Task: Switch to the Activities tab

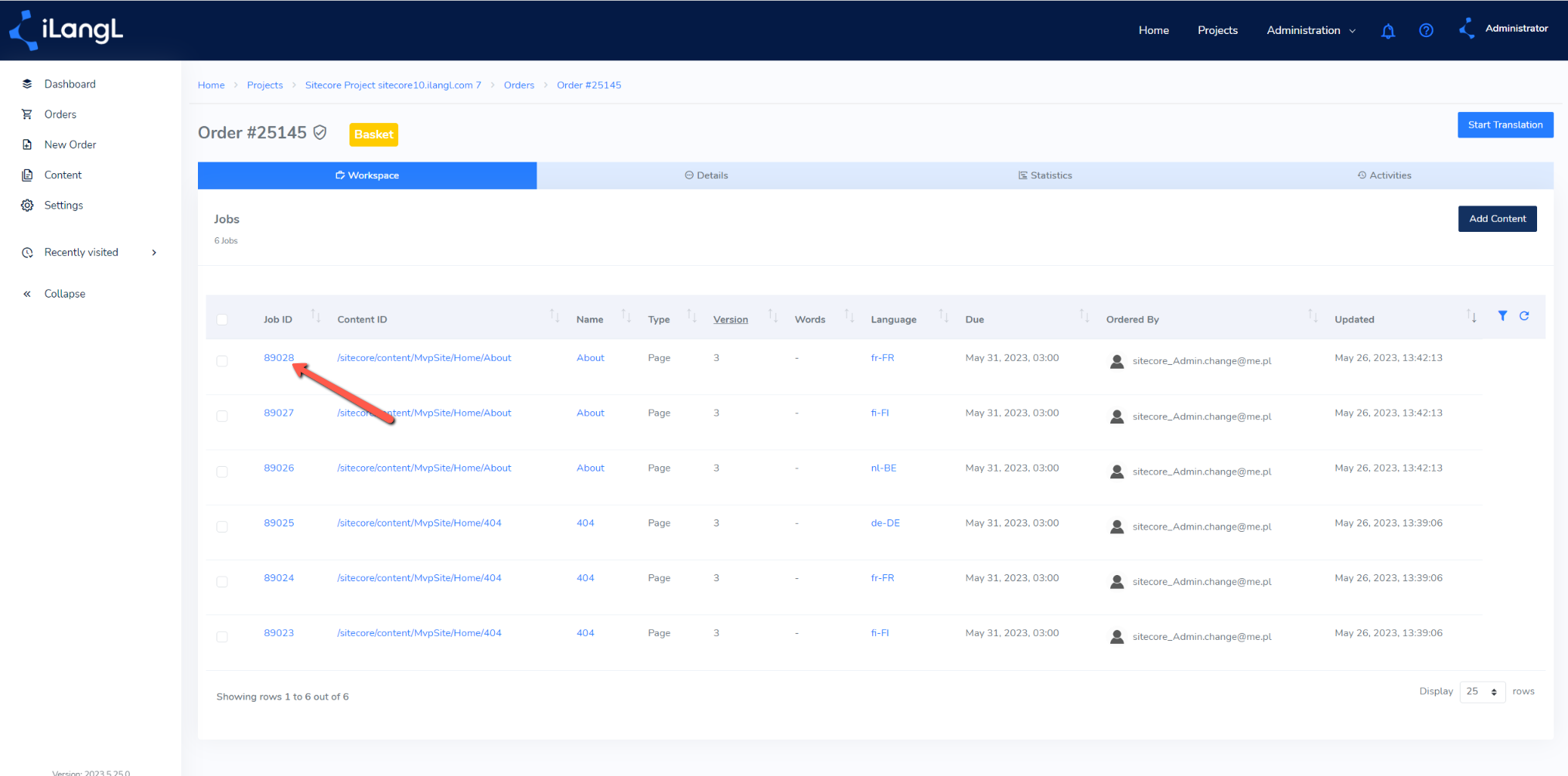Action: 1384,175
